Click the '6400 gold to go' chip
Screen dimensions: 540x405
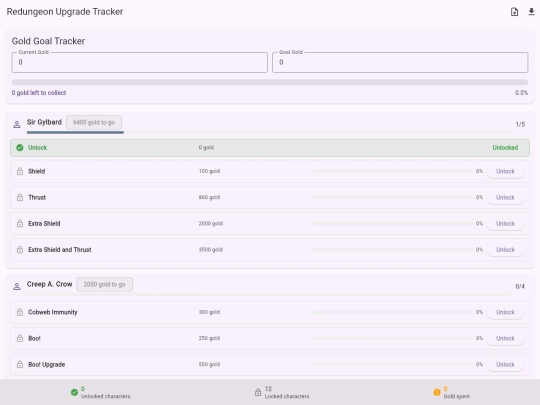(94, 122)
